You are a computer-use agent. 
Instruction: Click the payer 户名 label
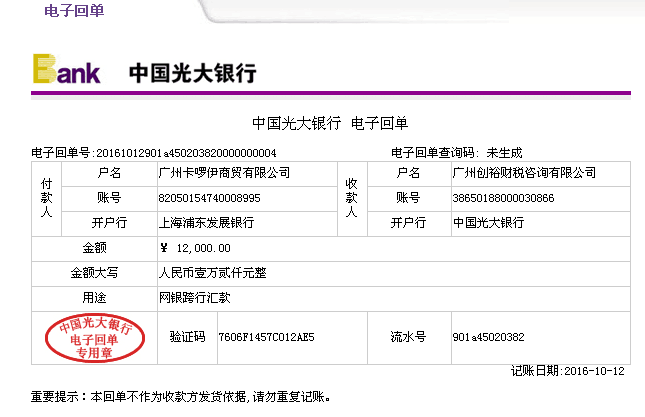109,173
